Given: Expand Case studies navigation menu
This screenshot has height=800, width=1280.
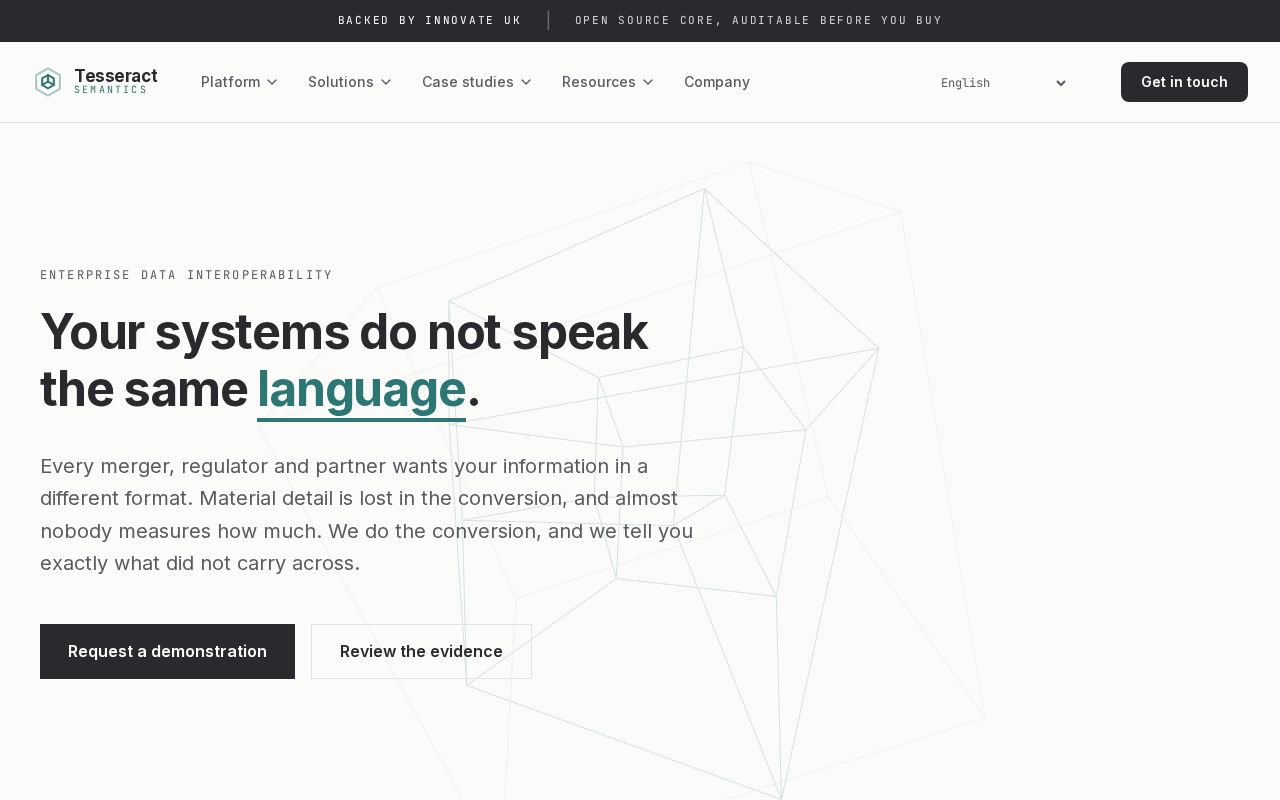Looking at the screenshot, I should pyautogui.click(x=477, y=82).
